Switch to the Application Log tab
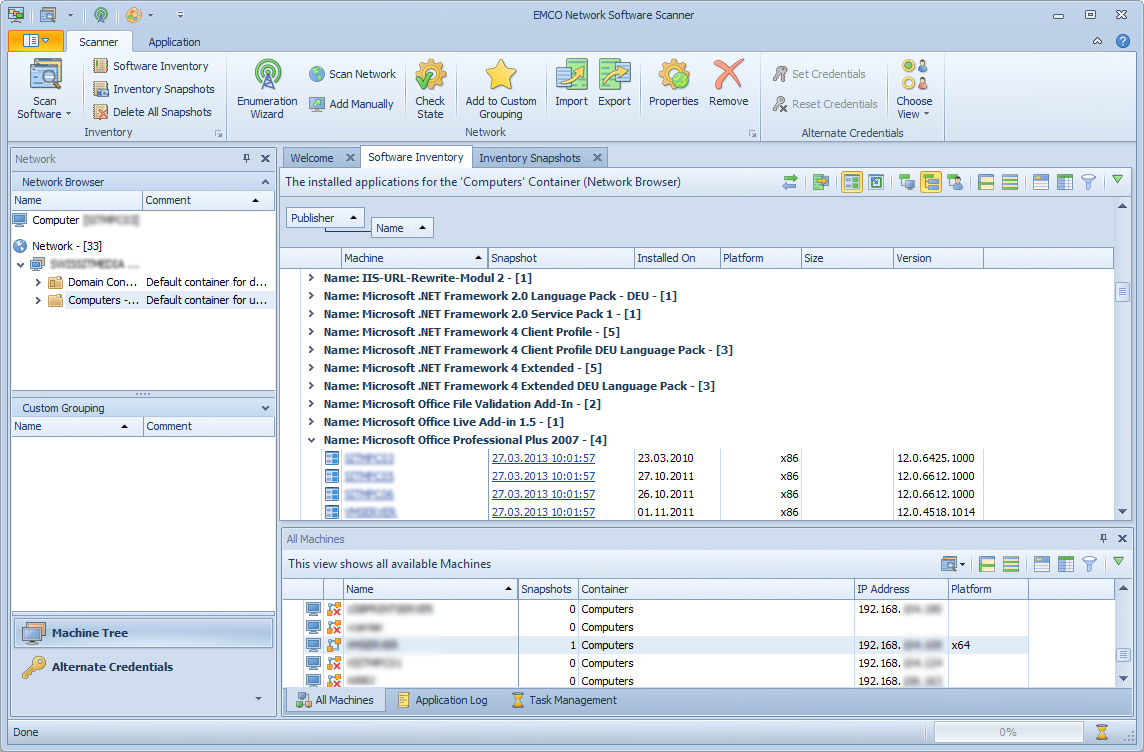This screenshot has width=1144, height=752. tap(442, 700)
